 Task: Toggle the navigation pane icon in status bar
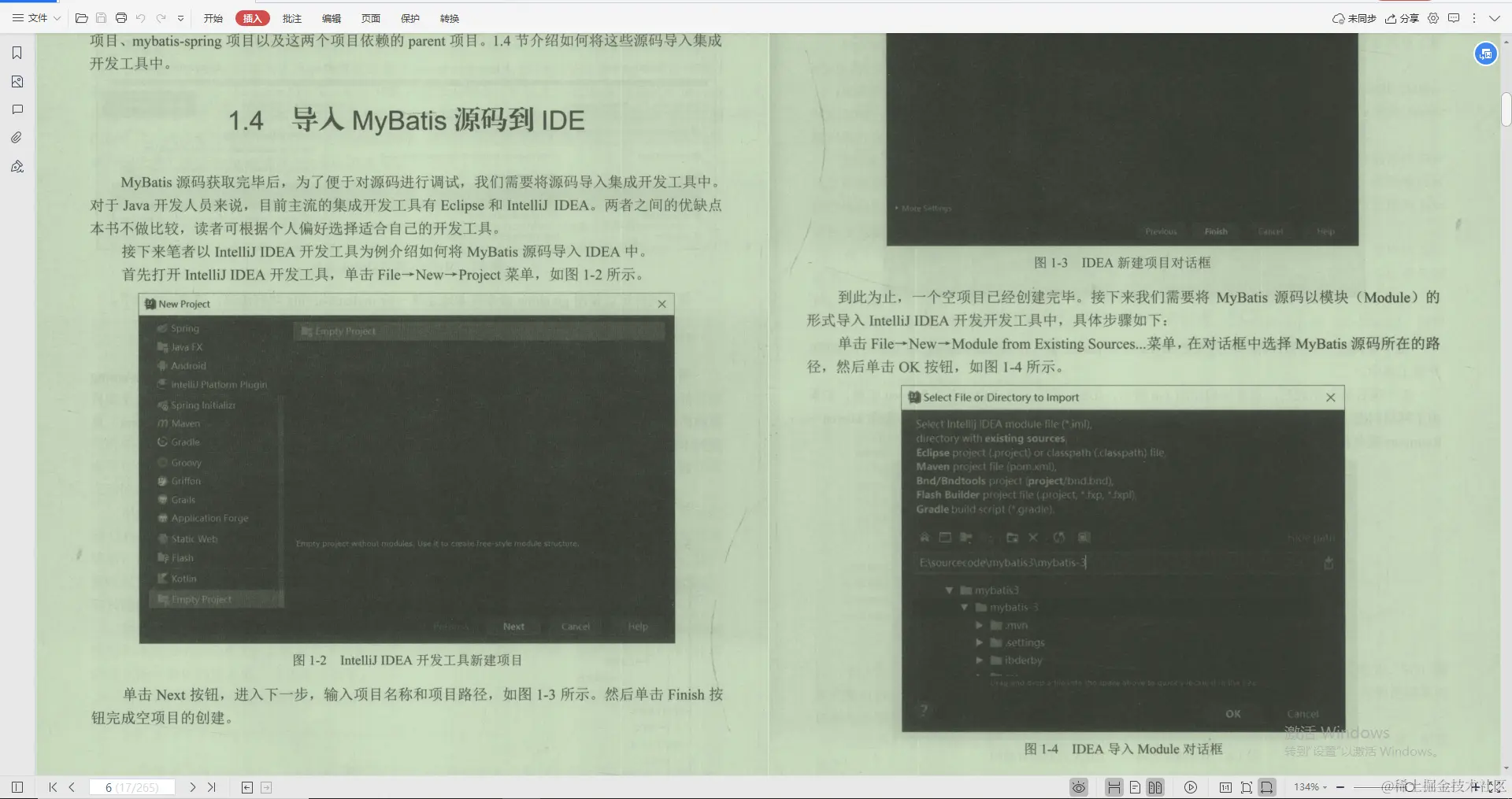coord(17,787)
